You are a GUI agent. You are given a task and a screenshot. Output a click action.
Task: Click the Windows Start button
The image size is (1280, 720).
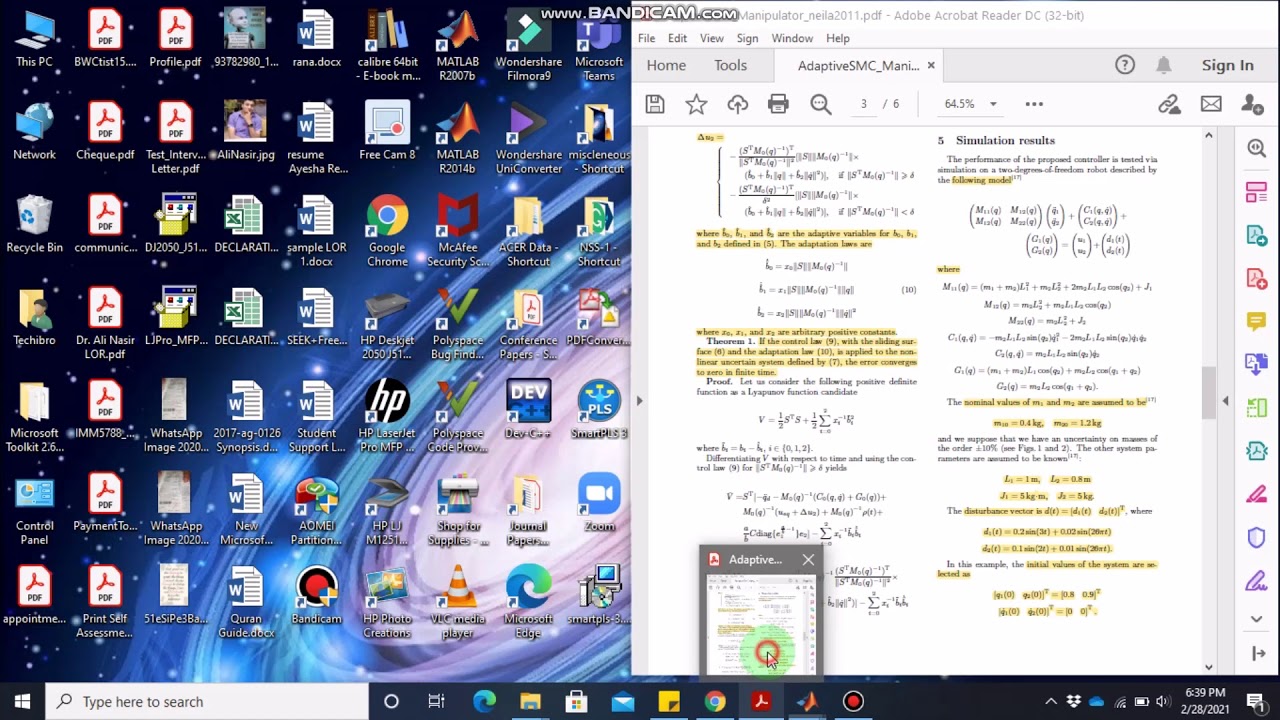(22, 701)
